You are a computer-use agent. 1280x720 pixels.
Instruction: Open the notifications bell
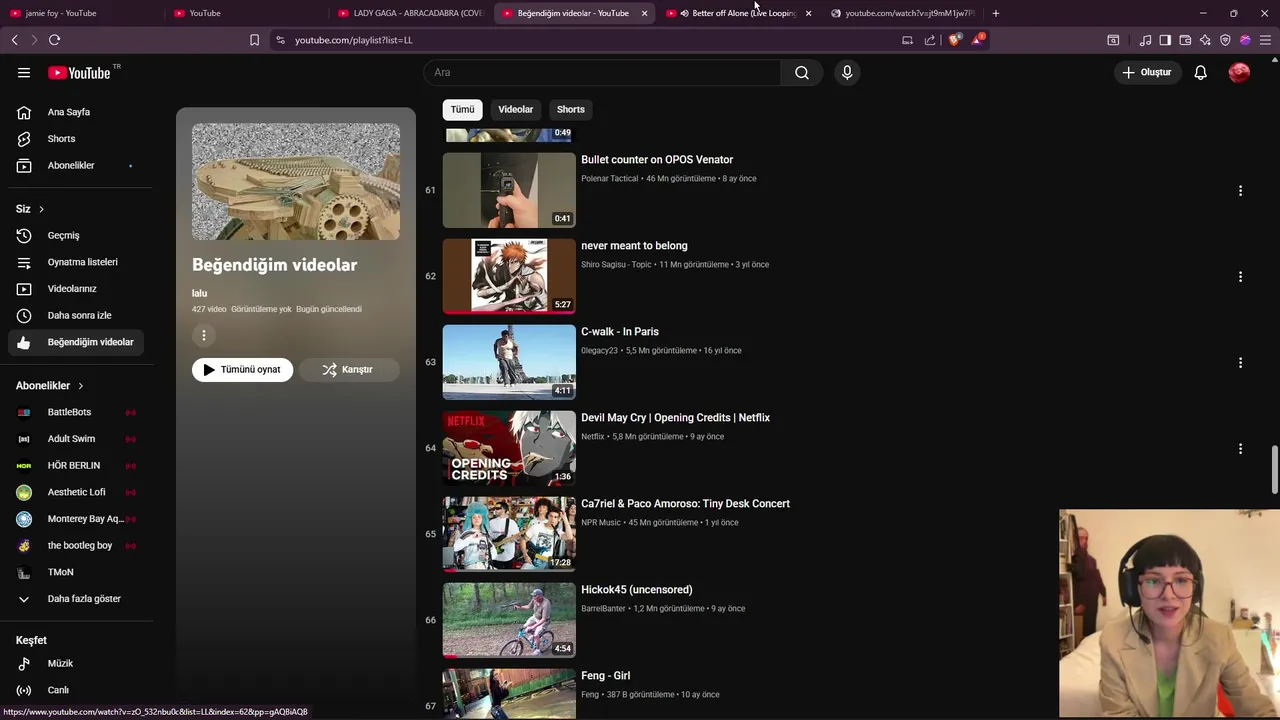pyautogui.click(x=1200, y=72)
